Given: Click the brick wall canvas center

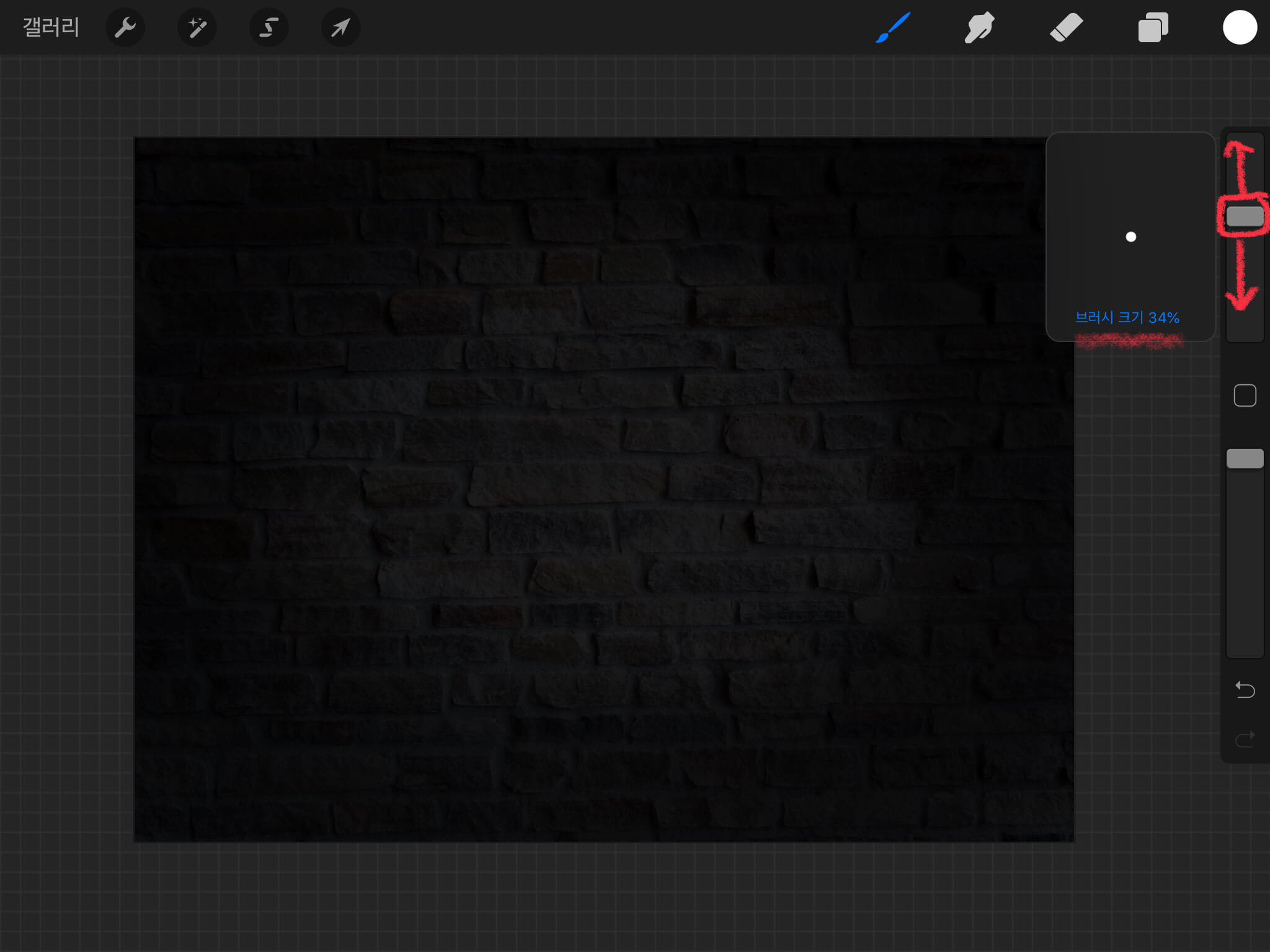Looking at the screenshot, I should pyautogui.click(x=604, y=490).
